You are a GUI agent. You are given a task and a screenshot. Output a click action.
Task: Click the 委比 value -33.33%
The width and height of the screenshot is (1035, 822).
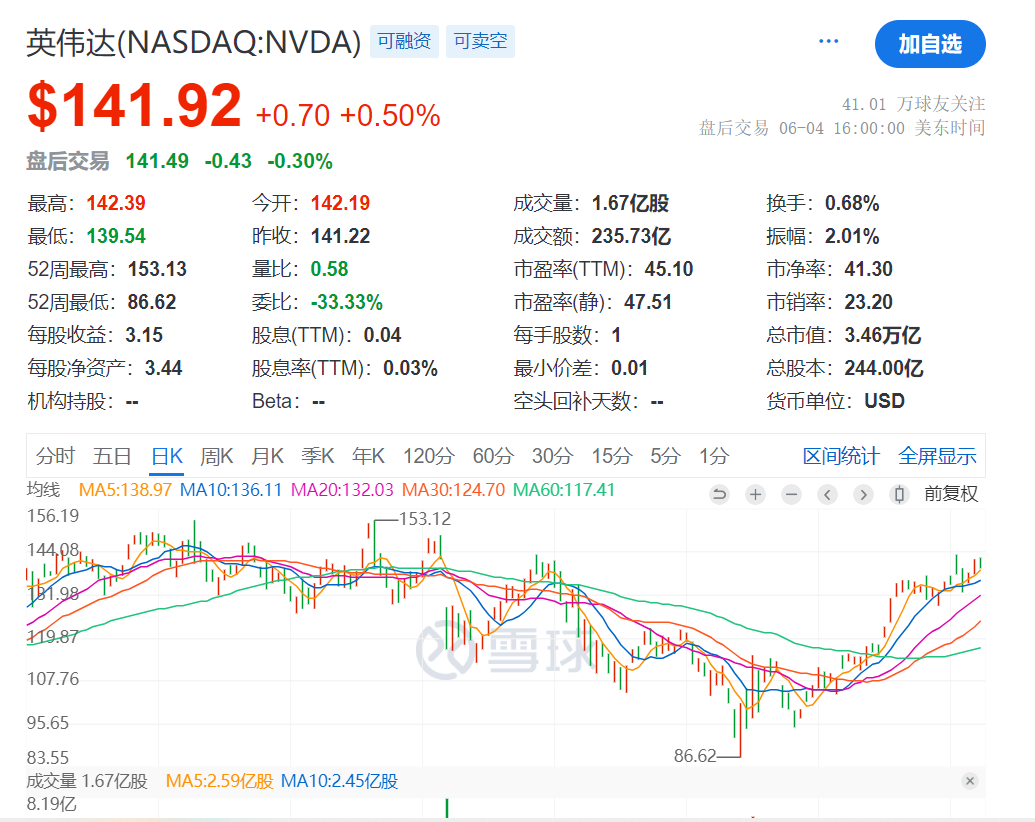(x=347, y=302)
